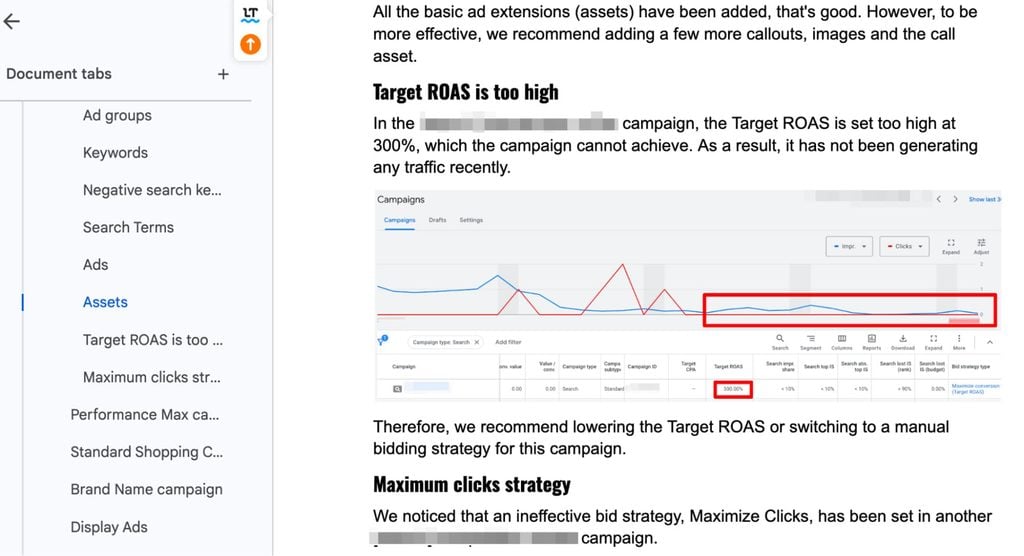Click the Target ROAS column header

(728, 367)
